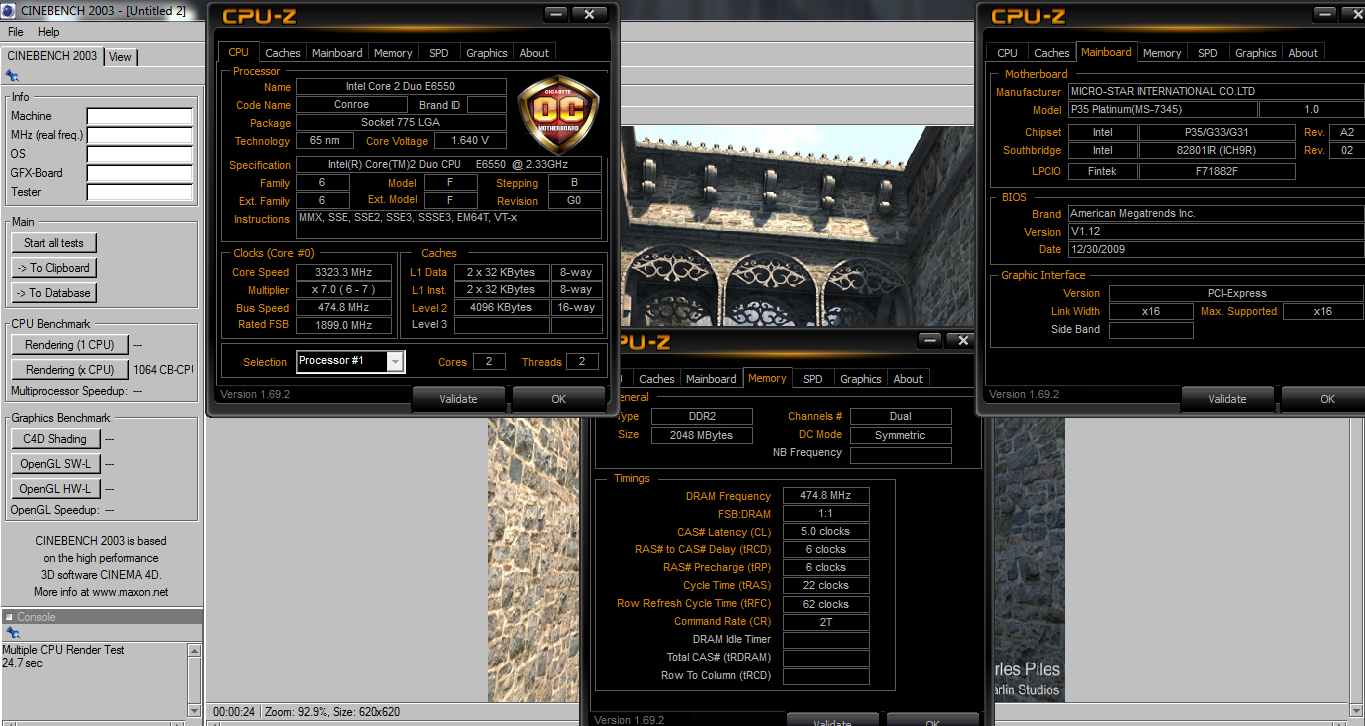Click the Core Speed value 3323.3 MHz
Screen dimensions: 1365x726
tap(342, 272)
